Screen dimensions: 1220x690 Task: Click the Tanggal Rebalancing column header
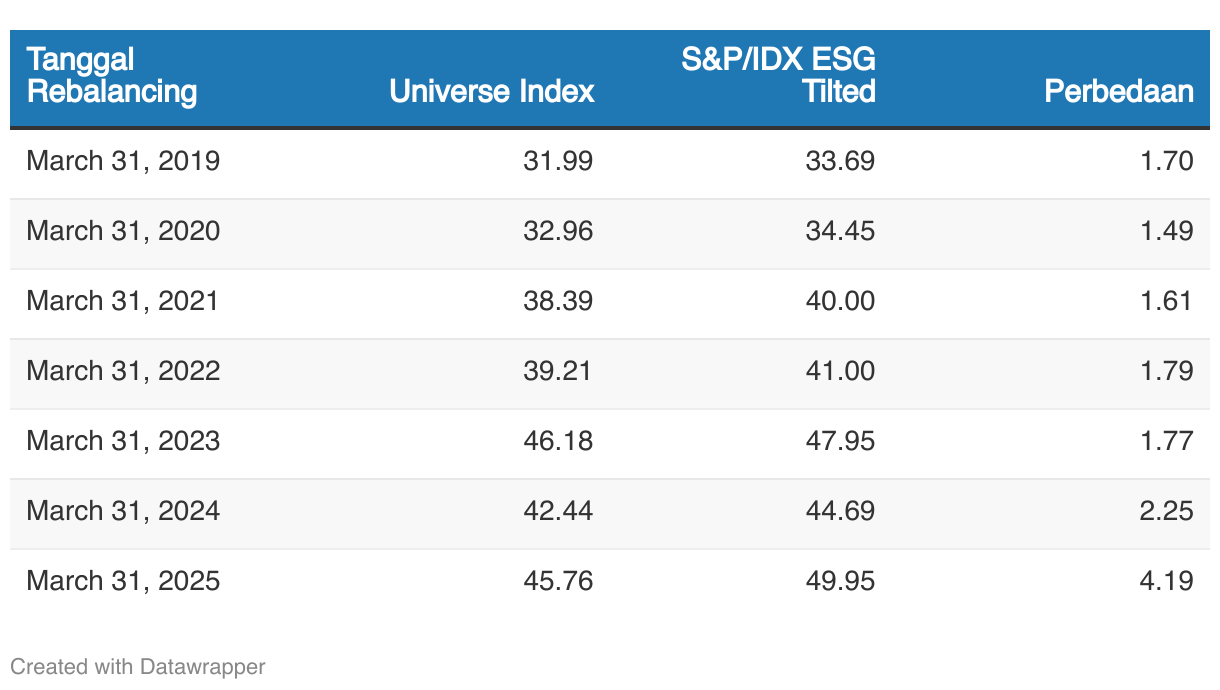pyautogui.click(x=112, y=75)
